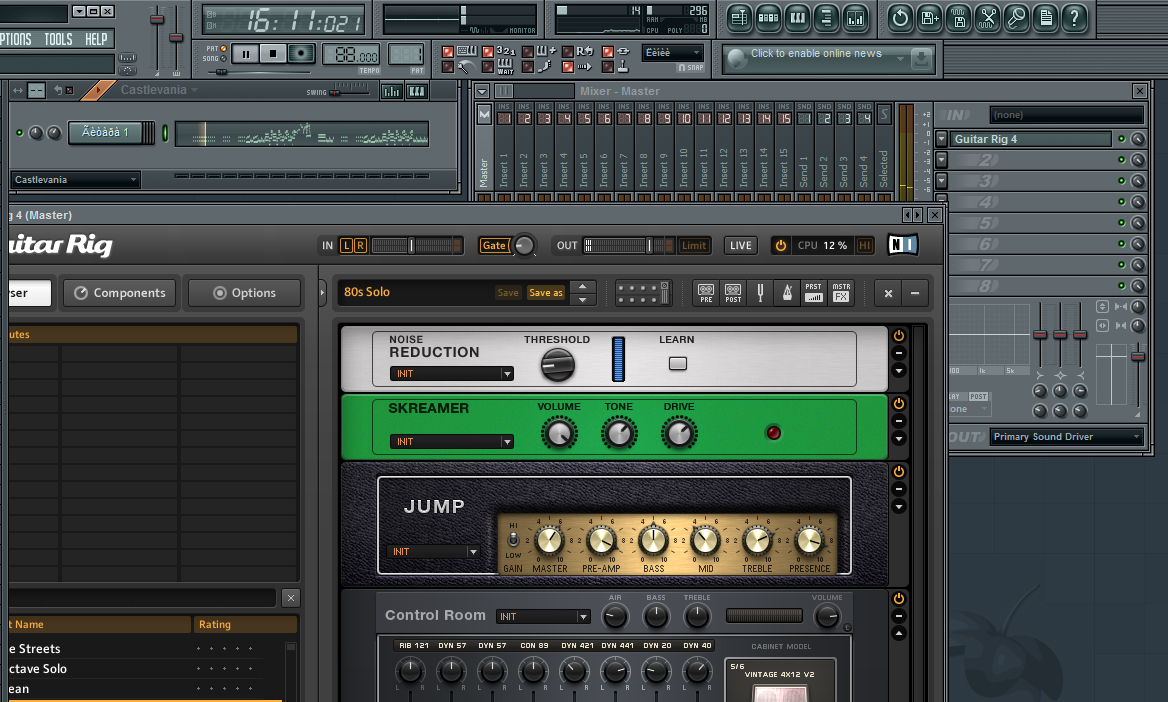This screenshot has width=1168, height=702.
Task: Click the Native Instruments NI logo
Action: point(902,244)
